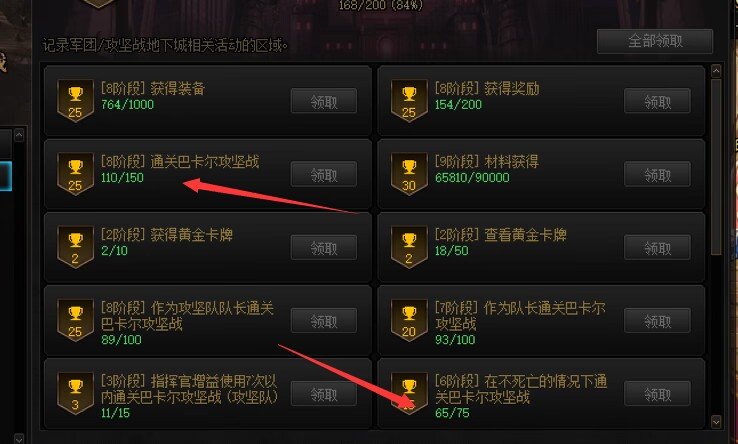
Task: Click the trophy badge for 获得奖励 achievement
Action: coord(409,101)
